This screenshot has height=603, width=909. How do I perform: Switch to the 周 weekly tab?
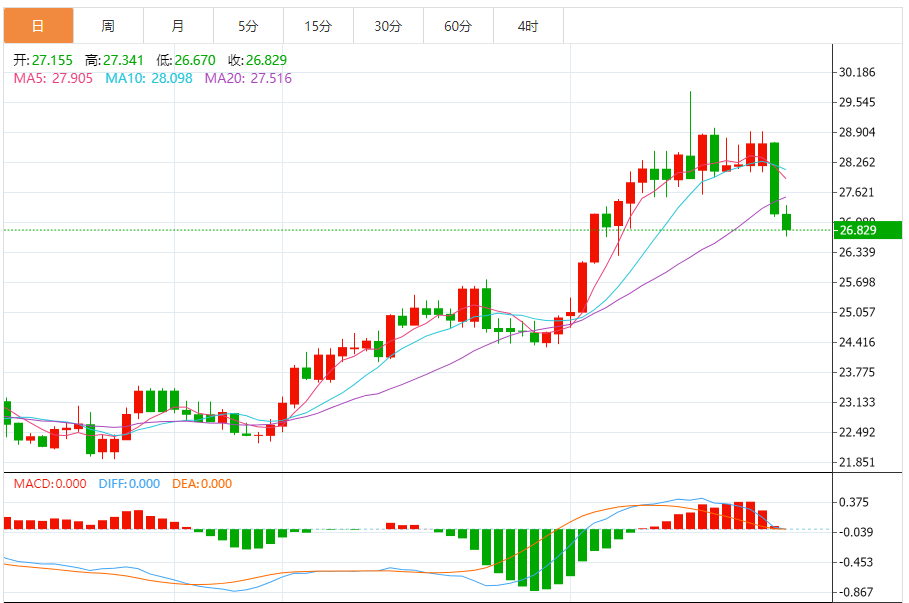[x=108, y=26]
